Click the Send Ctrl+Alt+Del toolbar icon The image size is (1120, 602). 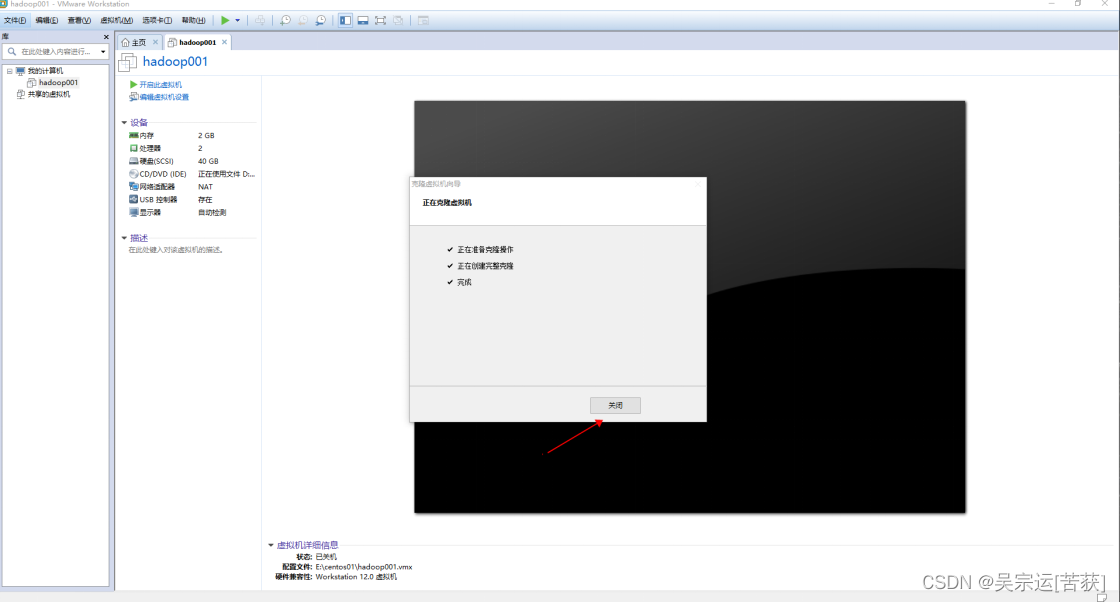coord(260,21)
